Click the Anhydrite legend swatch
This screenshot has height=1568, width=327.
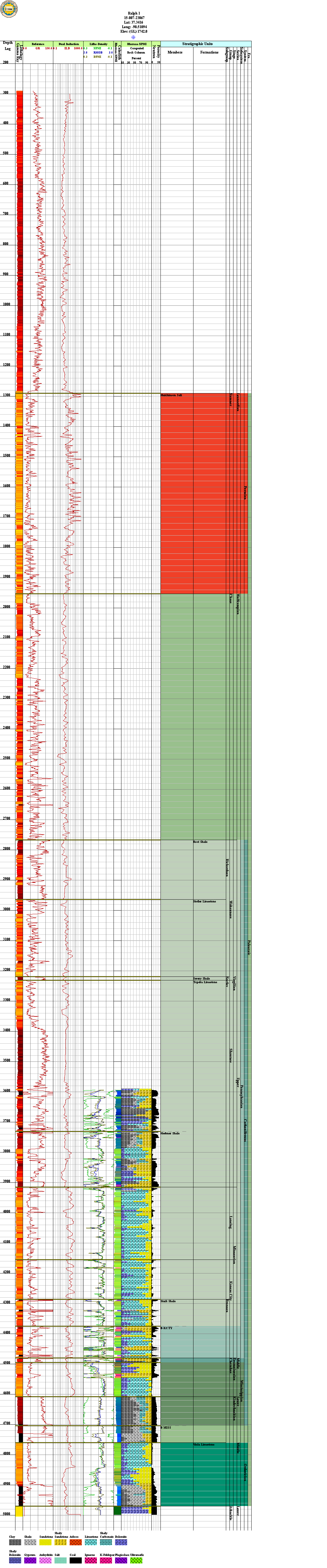coord(46,1560)
